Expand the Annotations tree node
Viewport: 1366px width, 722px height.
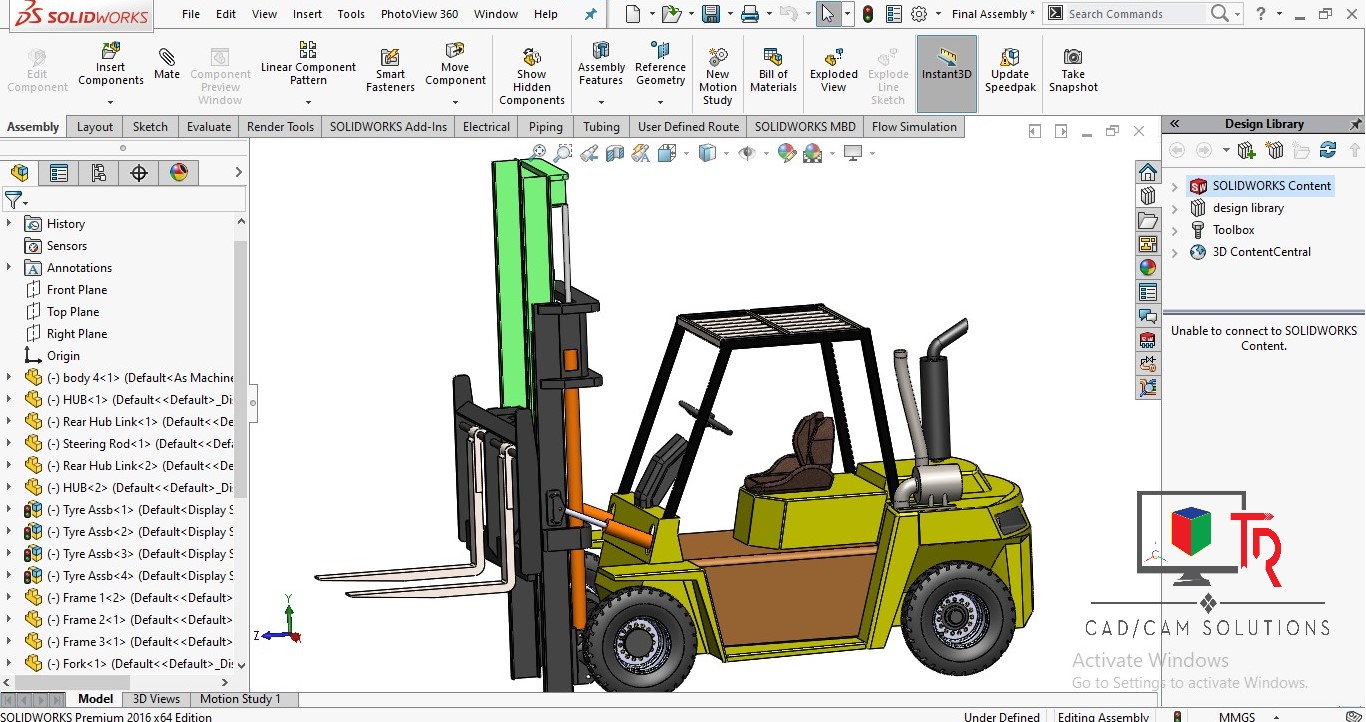pyautogui.click(x=9, y=268)
